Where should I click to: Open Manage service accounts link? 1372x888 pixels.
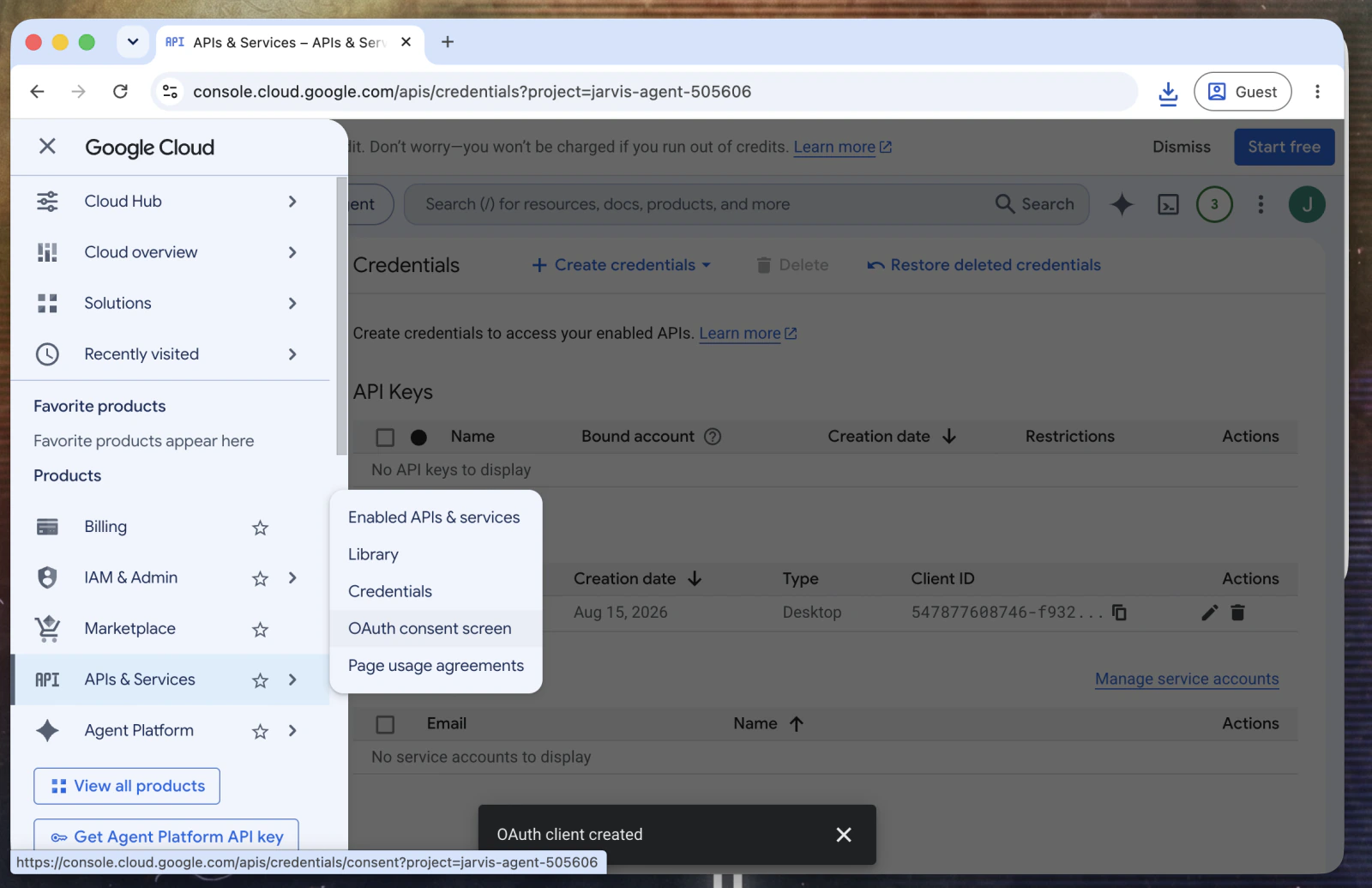click(1187, 679)
